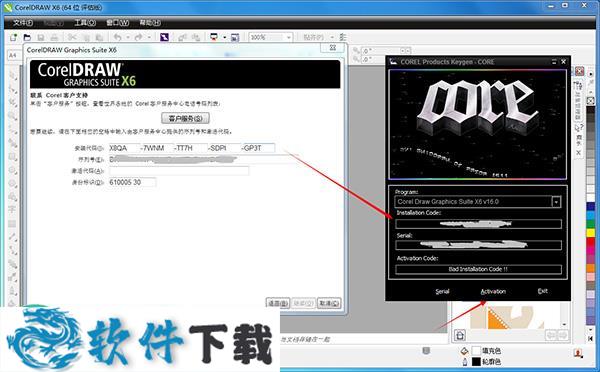Select the dark blue swatch in color palette

[590, 207]
